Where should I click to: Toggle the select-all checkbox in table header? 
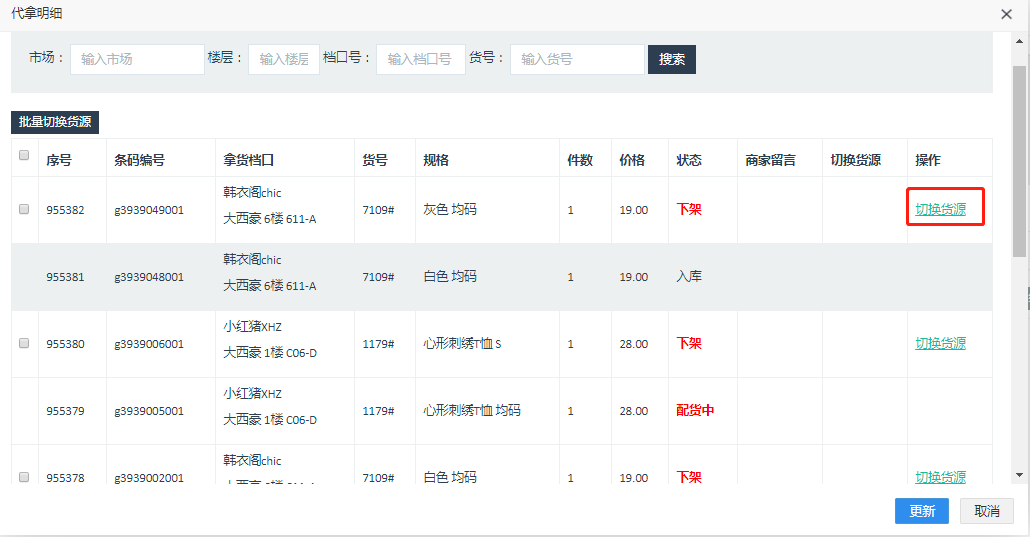pyautogui.click(x=24, y=155)
